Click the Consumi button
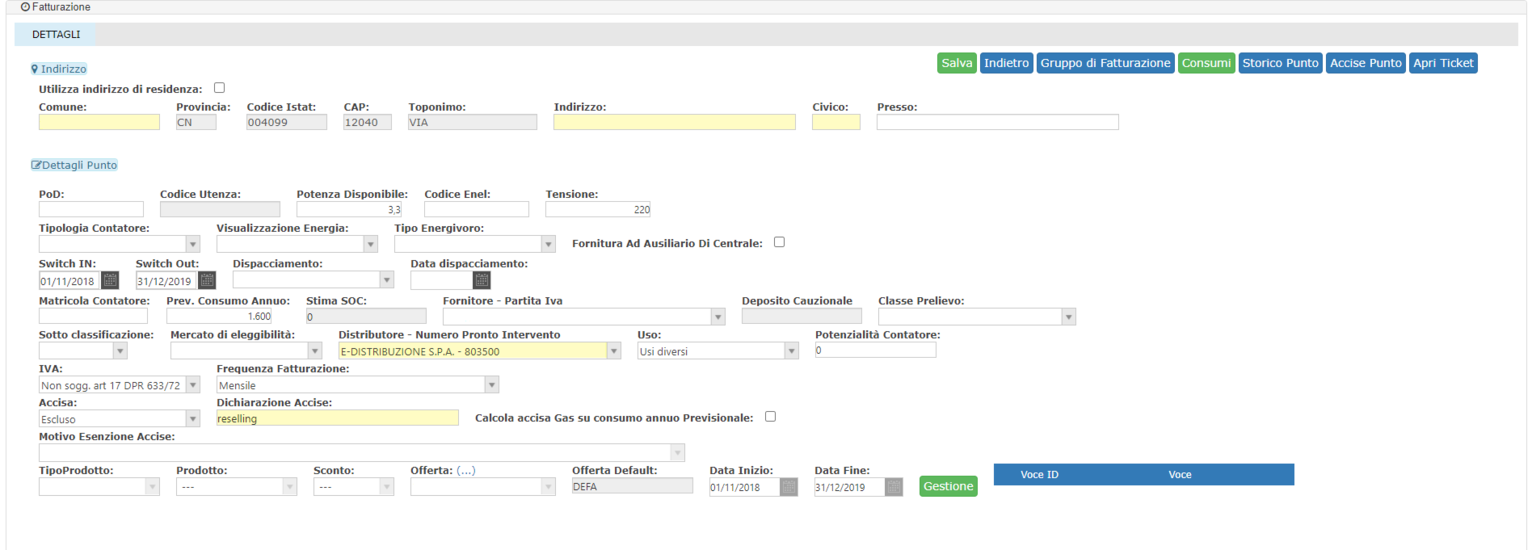 (1206, 63)
